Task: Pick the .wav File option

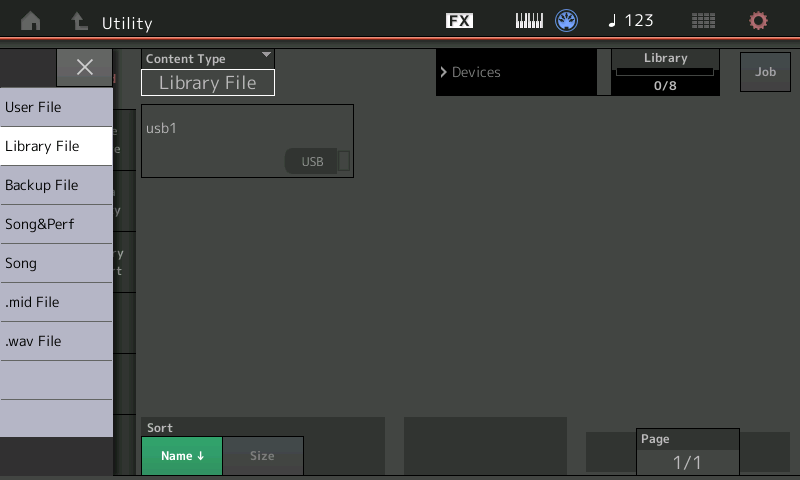Action: pos(56,341)
